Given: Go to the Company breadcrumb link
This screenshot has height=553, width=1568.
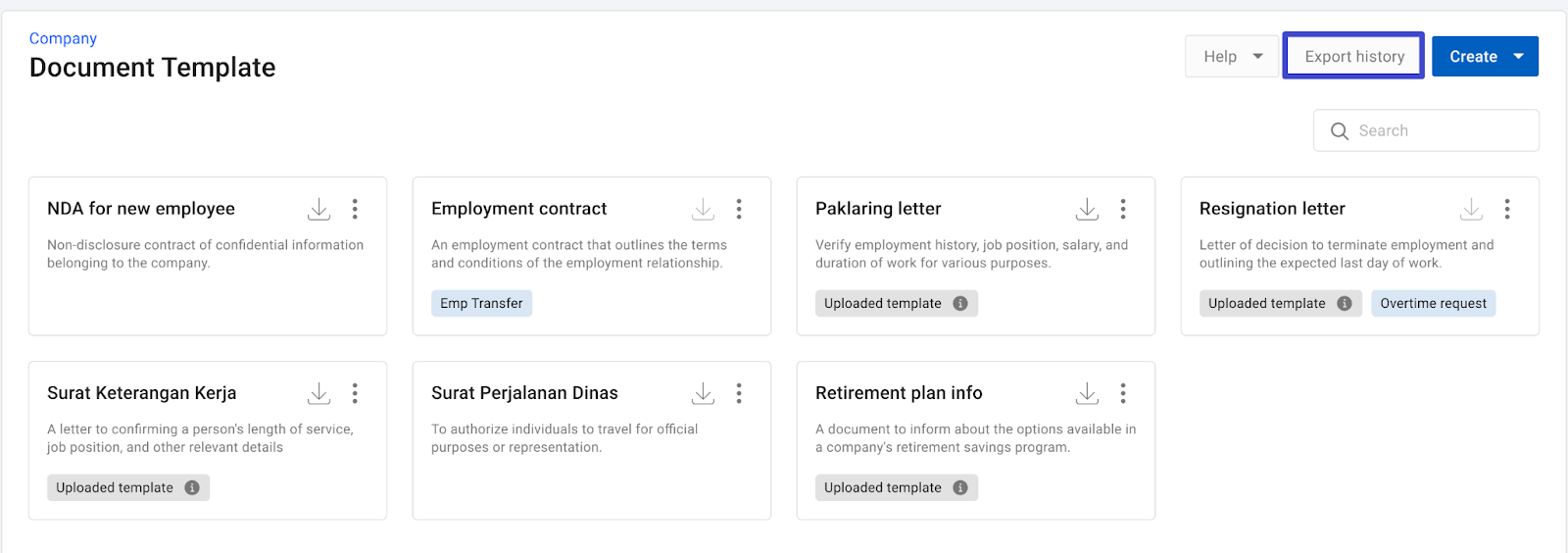Looking at the screenshot, I should point(63,38).
